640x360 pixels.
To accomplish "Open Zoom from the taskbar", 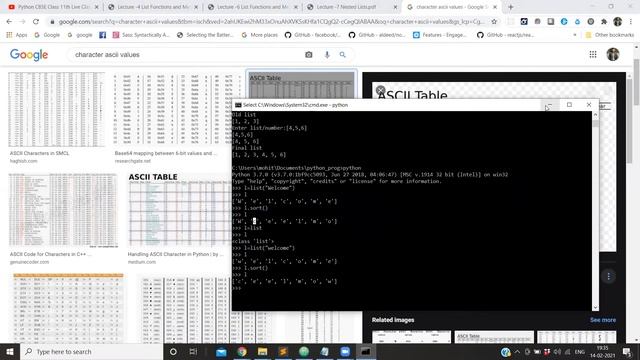I will pyautogui.click(x=345, y=351).
